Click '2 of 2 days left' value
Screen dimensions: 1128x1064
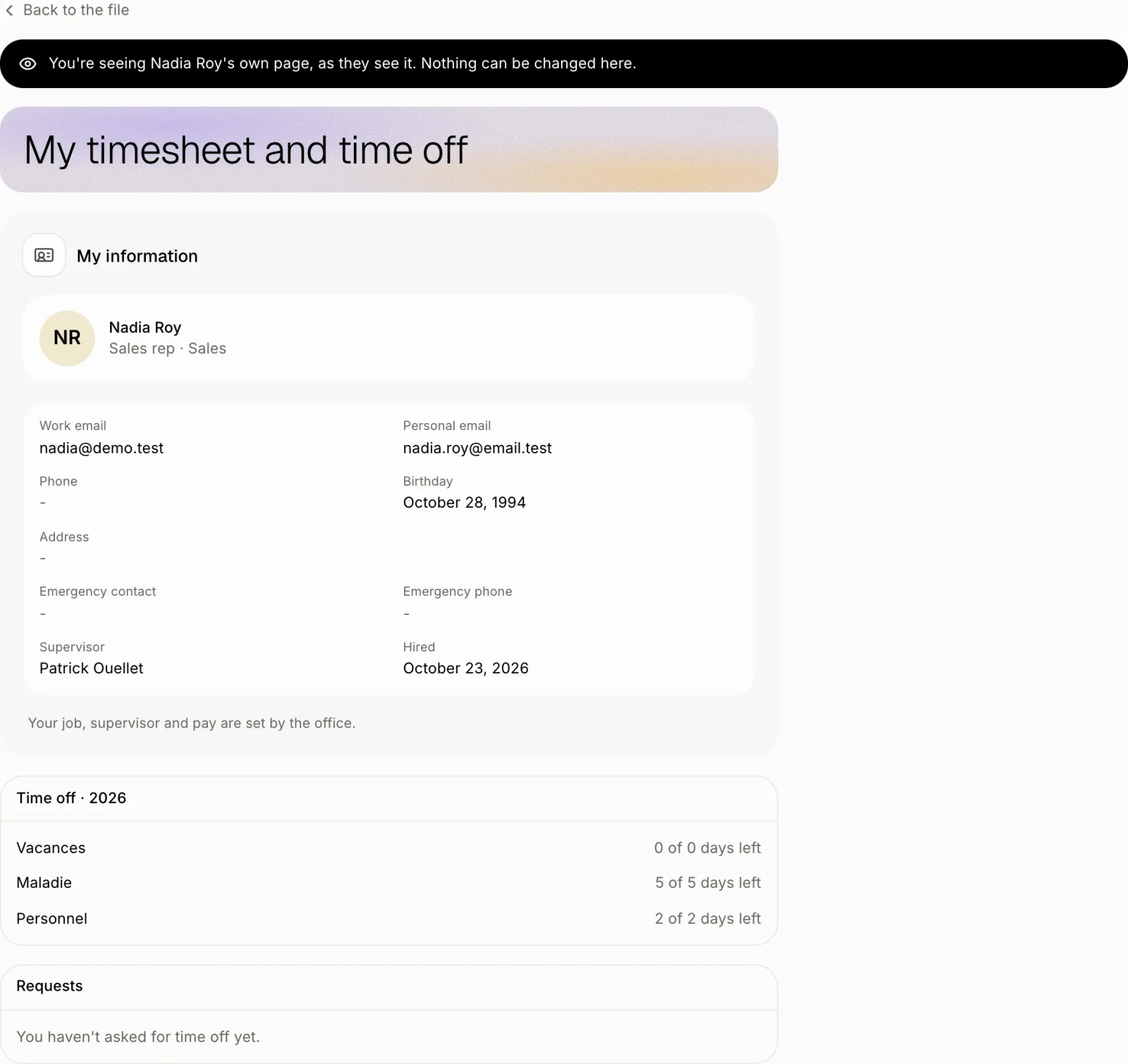708,919
